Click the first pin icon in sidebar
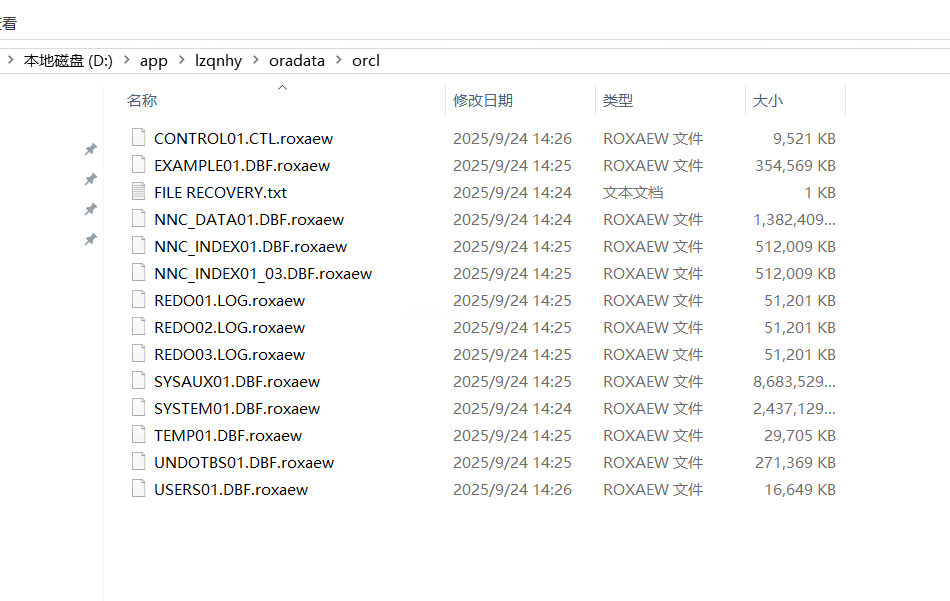This screenshot has height=601, width=950. click(x=90, y=149)
